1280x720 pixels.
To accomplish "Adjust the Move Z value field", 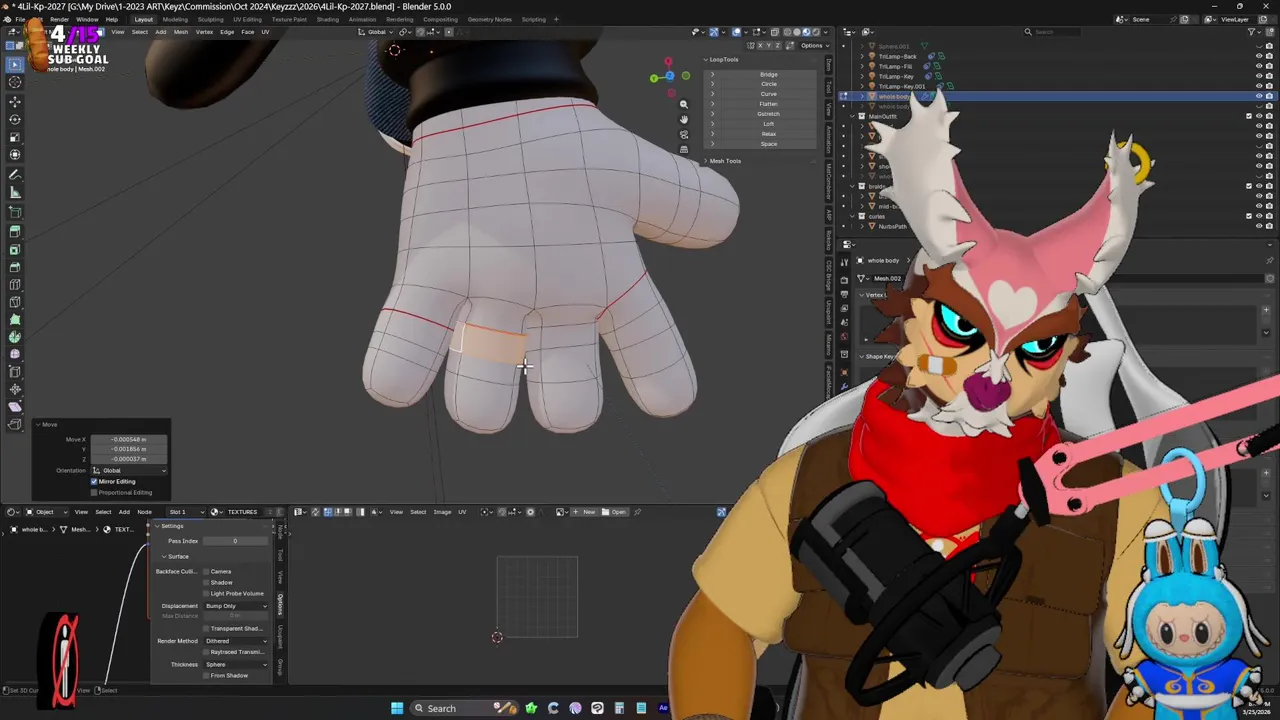I will pos(128,459).
